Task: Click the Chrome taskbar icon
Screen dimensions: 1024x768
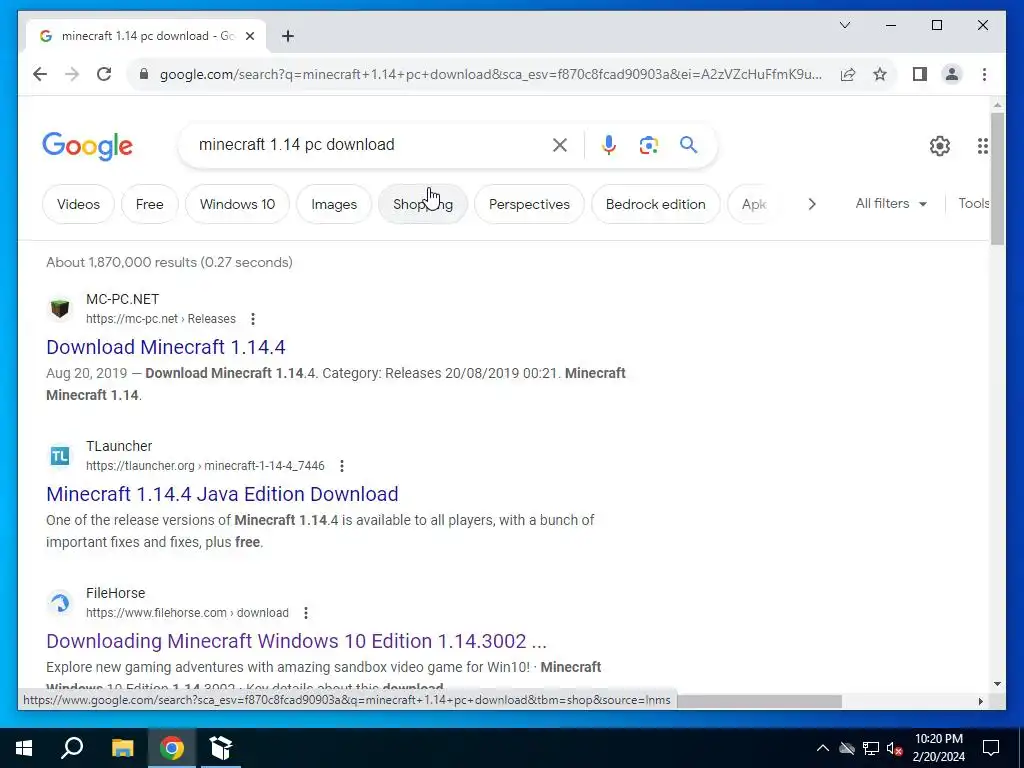Action: (172, 748)
